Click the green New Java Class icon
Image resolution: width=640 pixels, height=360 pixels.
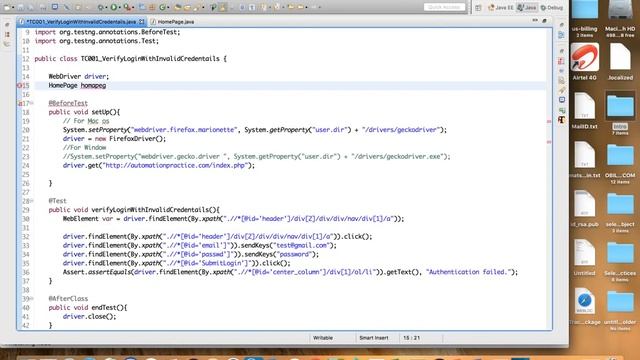(x=162, y=7)
